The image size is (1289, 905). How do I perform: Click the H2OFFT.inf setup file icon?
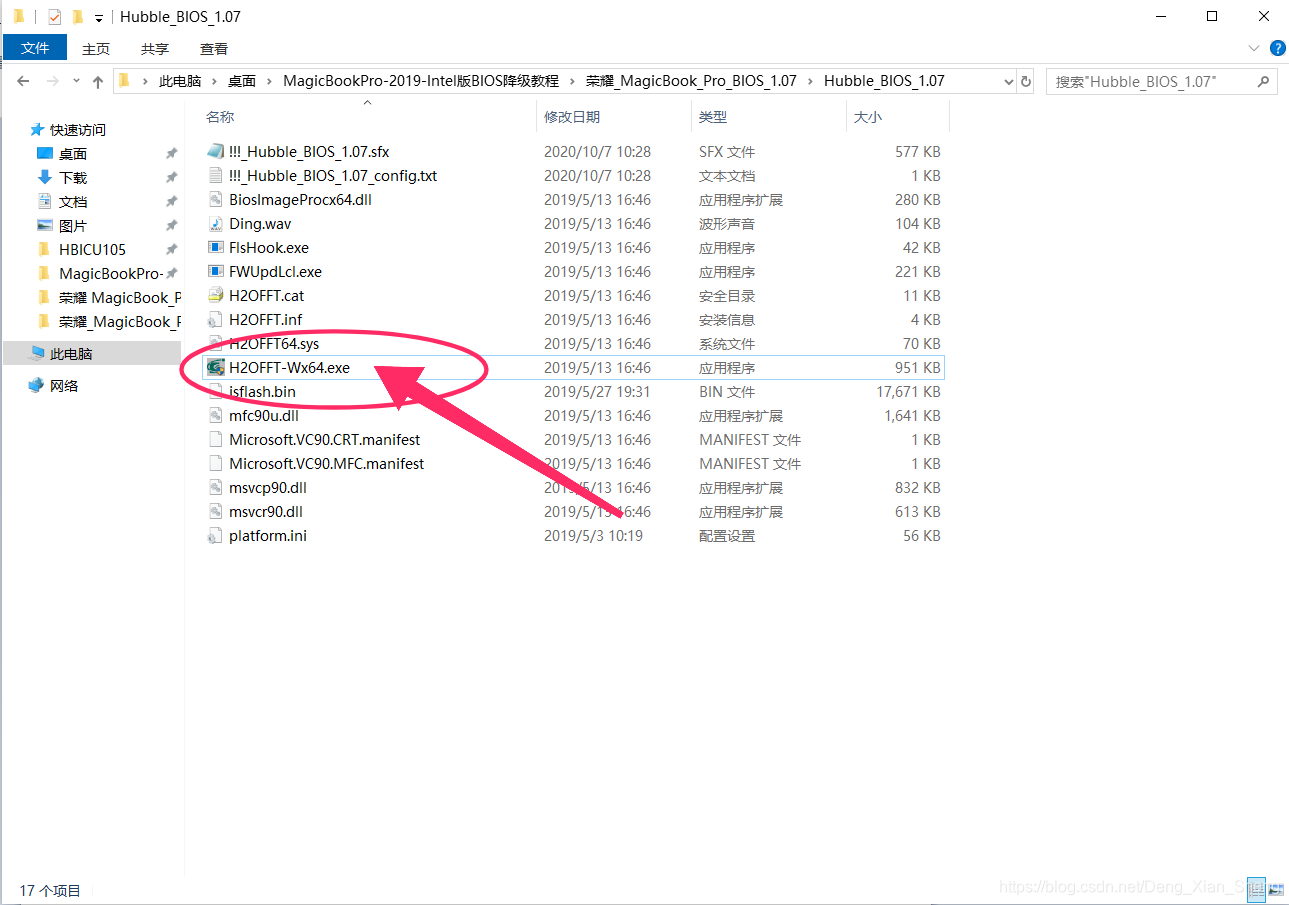[x=215, y=320]
